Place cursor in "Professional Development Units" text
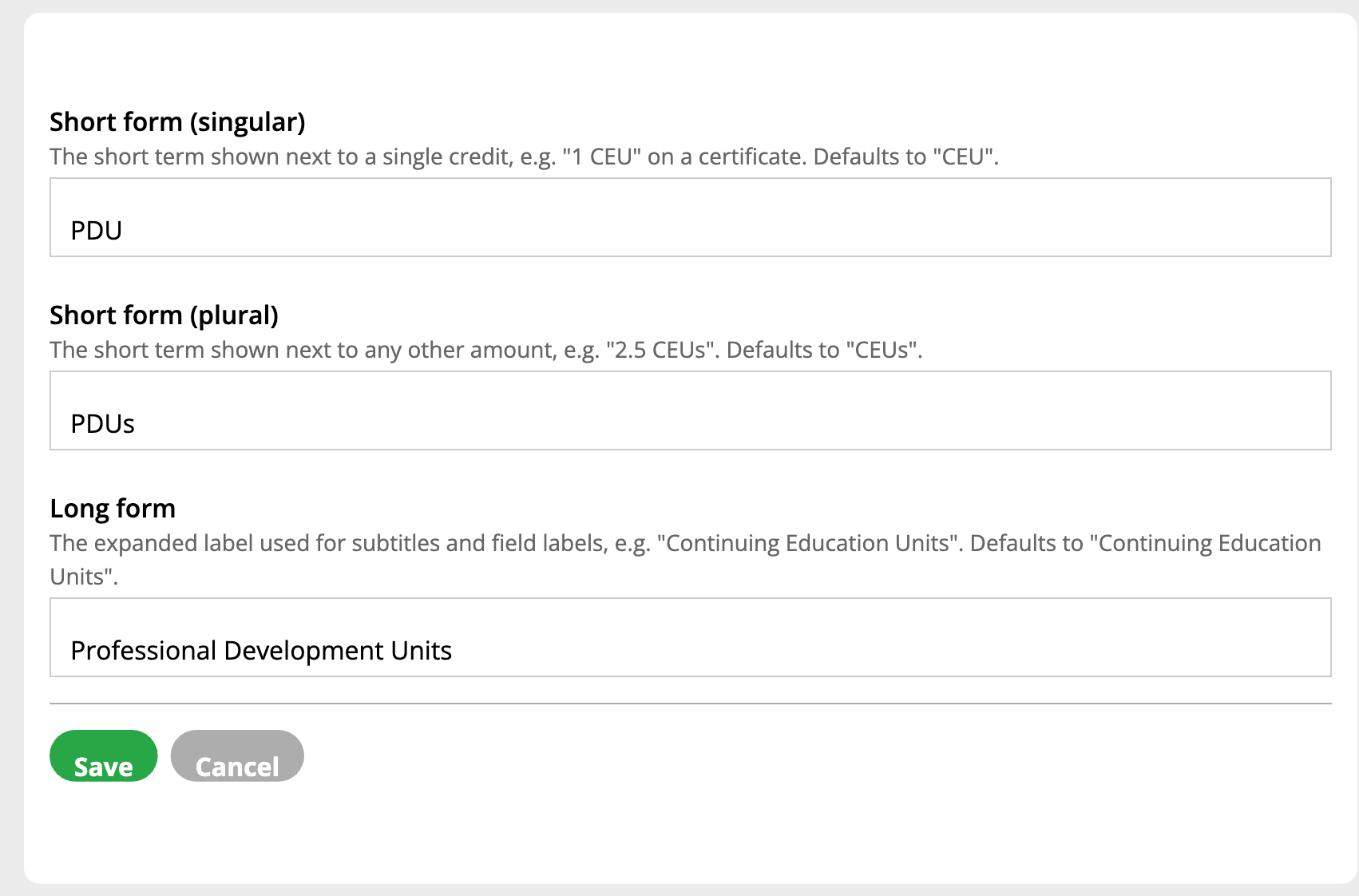Image resolution: width=1359 pixels, height=896 pixels. click(261, 651)
